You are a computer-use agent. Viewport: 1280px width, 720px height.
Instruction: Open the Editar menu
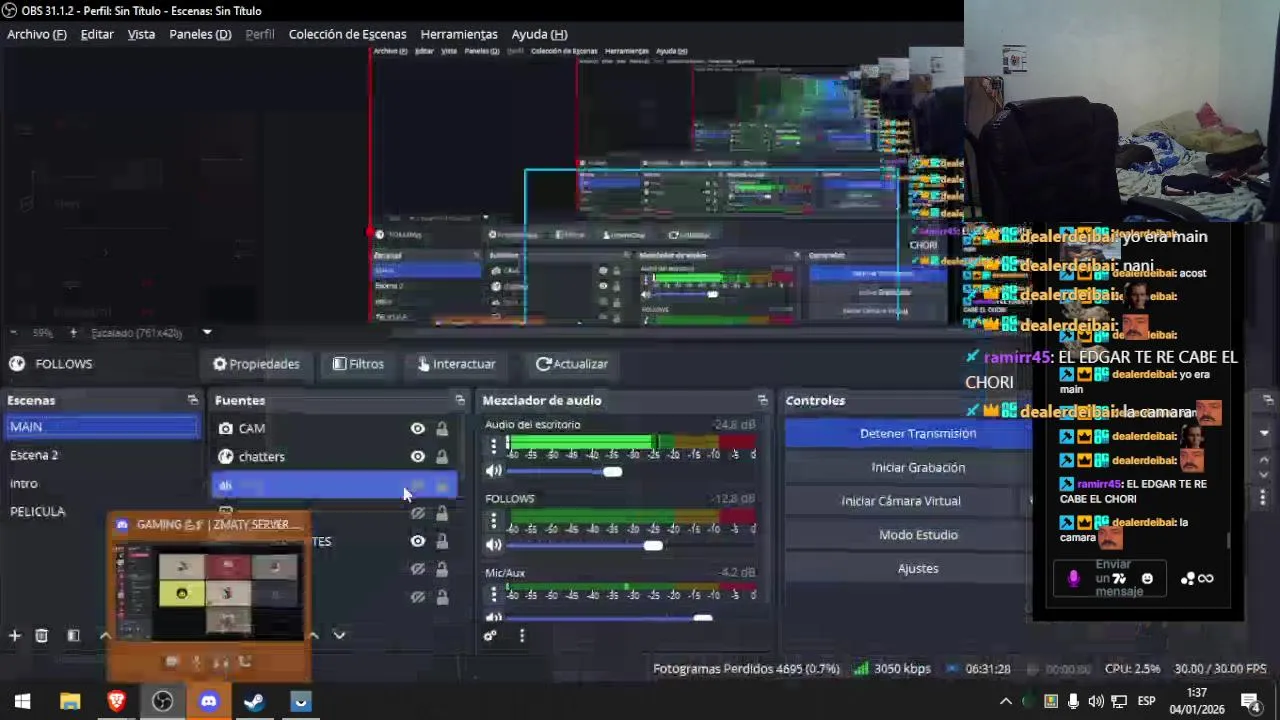(97, 34)
